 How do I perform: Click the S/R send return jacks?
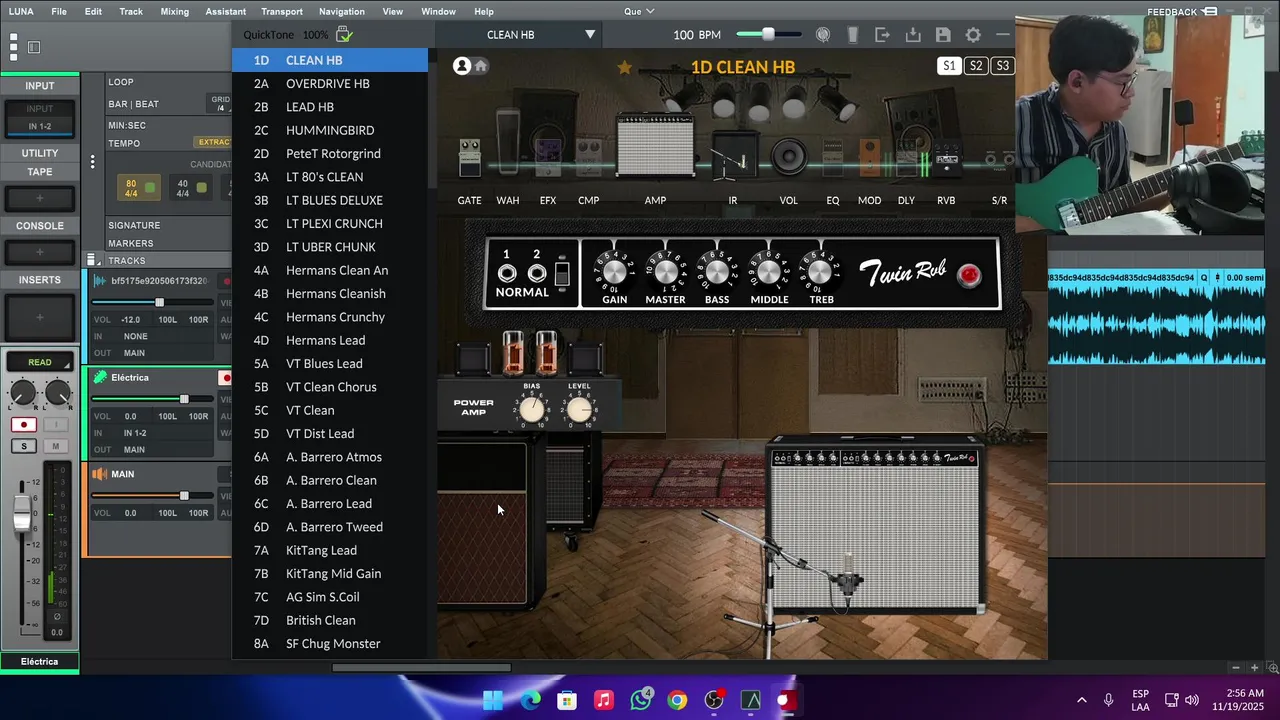click(999, 160)
